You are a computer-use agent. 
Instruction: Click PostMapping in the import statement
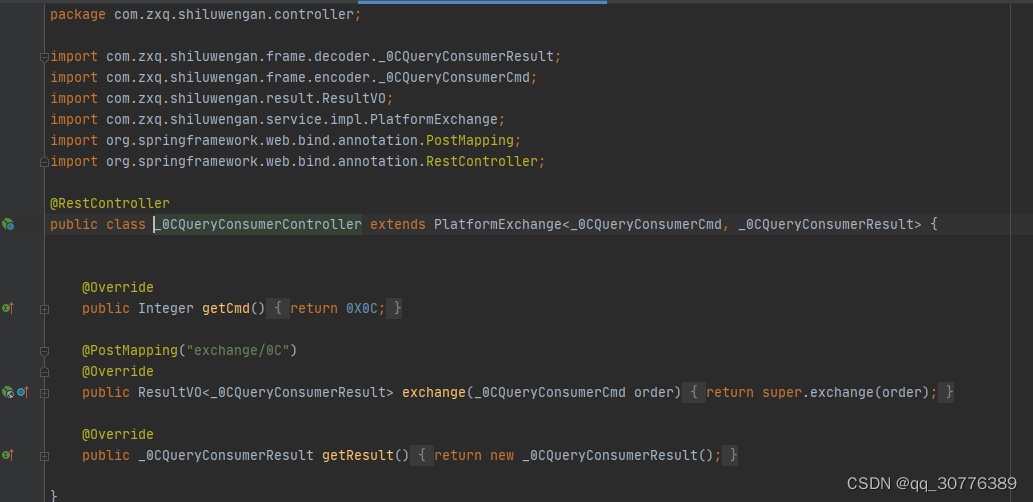pyautogui.click(x=470, y=140)
